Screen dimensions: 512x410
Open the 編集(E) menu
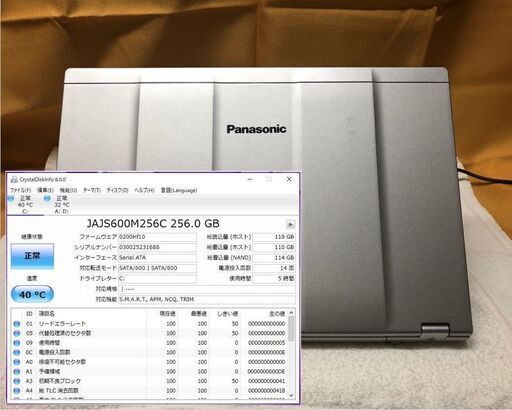tap(45, 190)
